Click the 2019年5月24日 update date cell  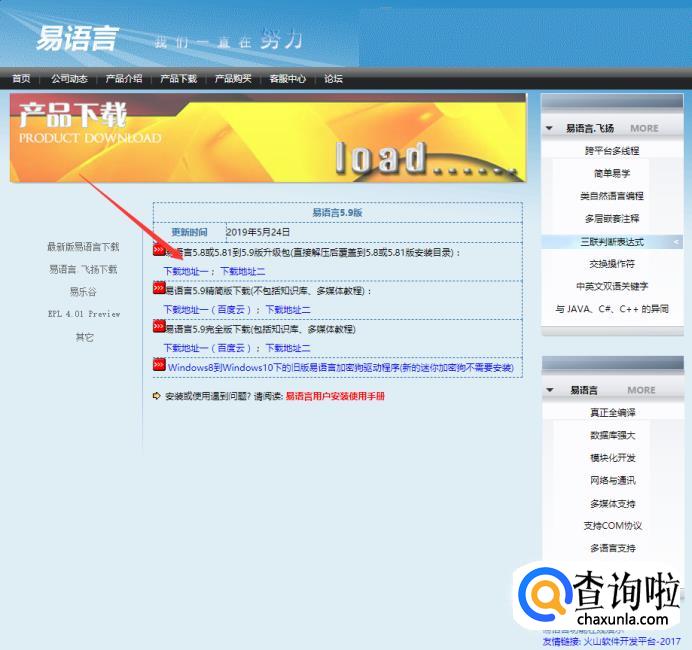tap(258, 232)
